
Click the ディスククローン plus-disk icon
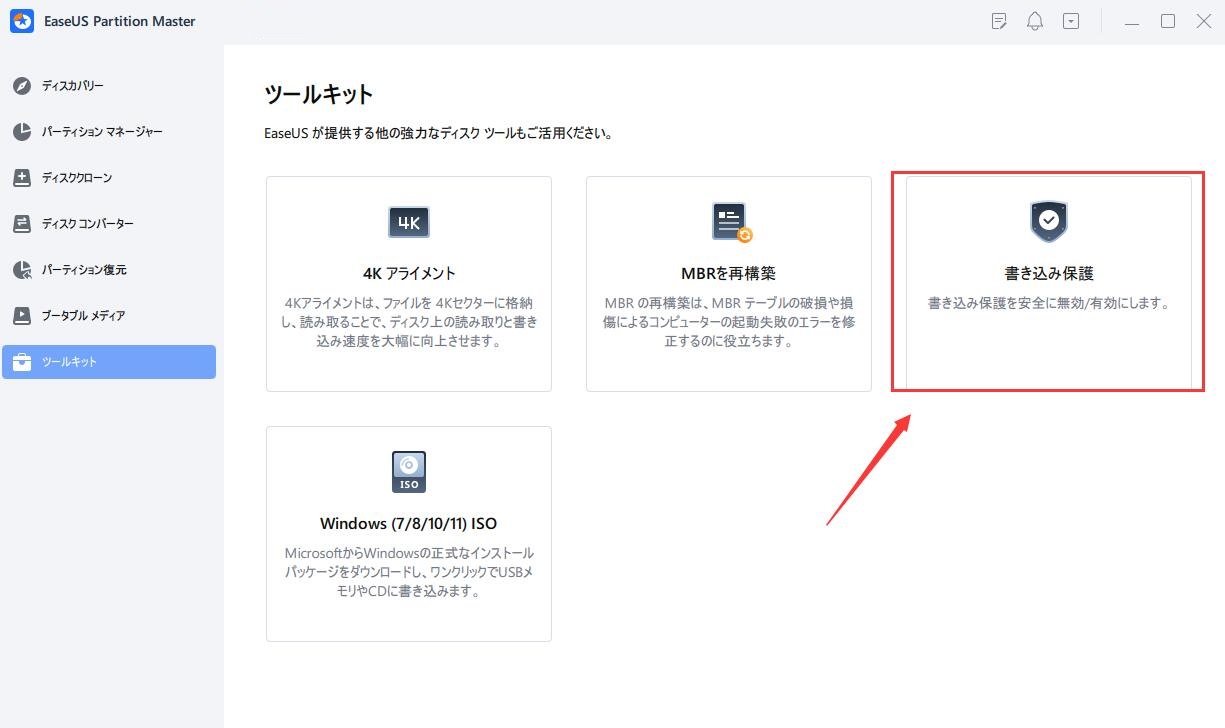[22, 178]
